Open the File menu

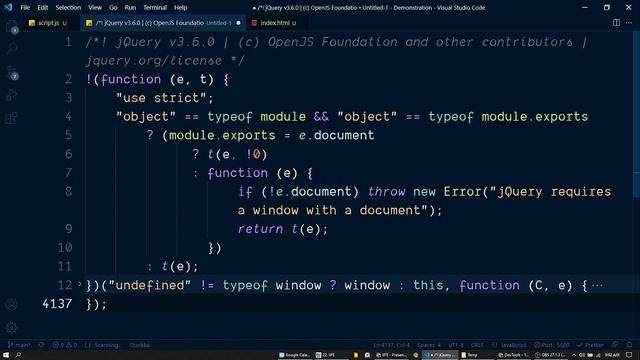click(25, 7)
